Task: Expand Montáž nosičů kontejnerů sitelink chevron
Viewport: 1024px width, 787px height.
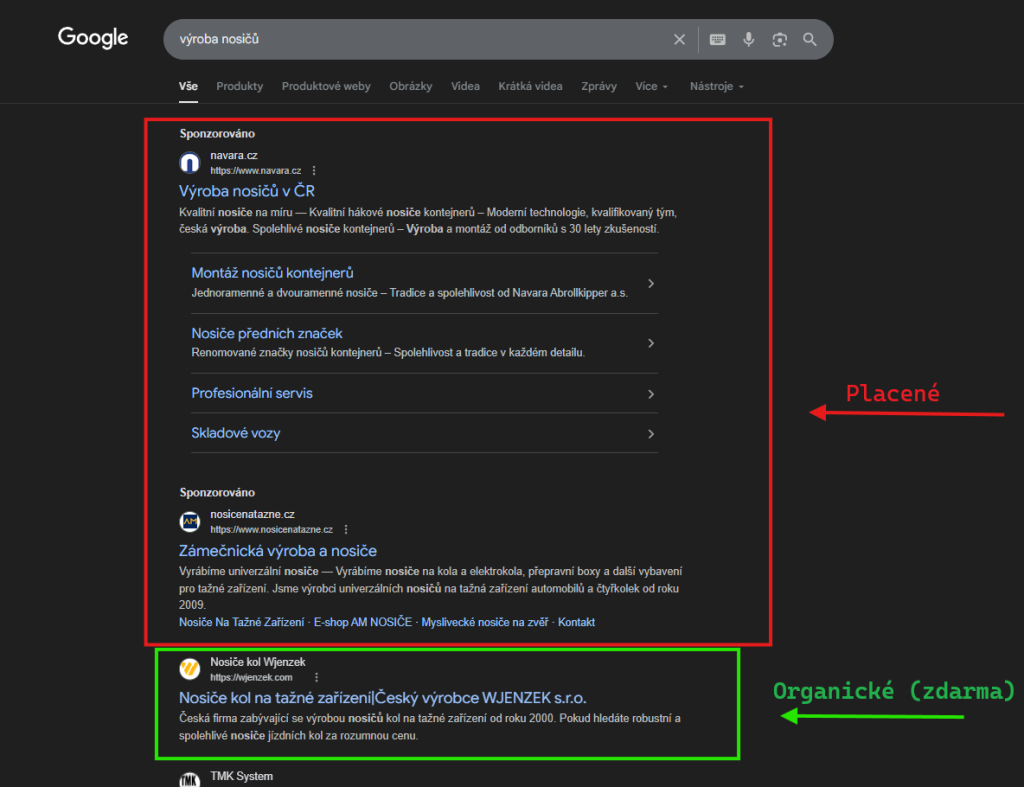Action: click(x=651, y=284)
